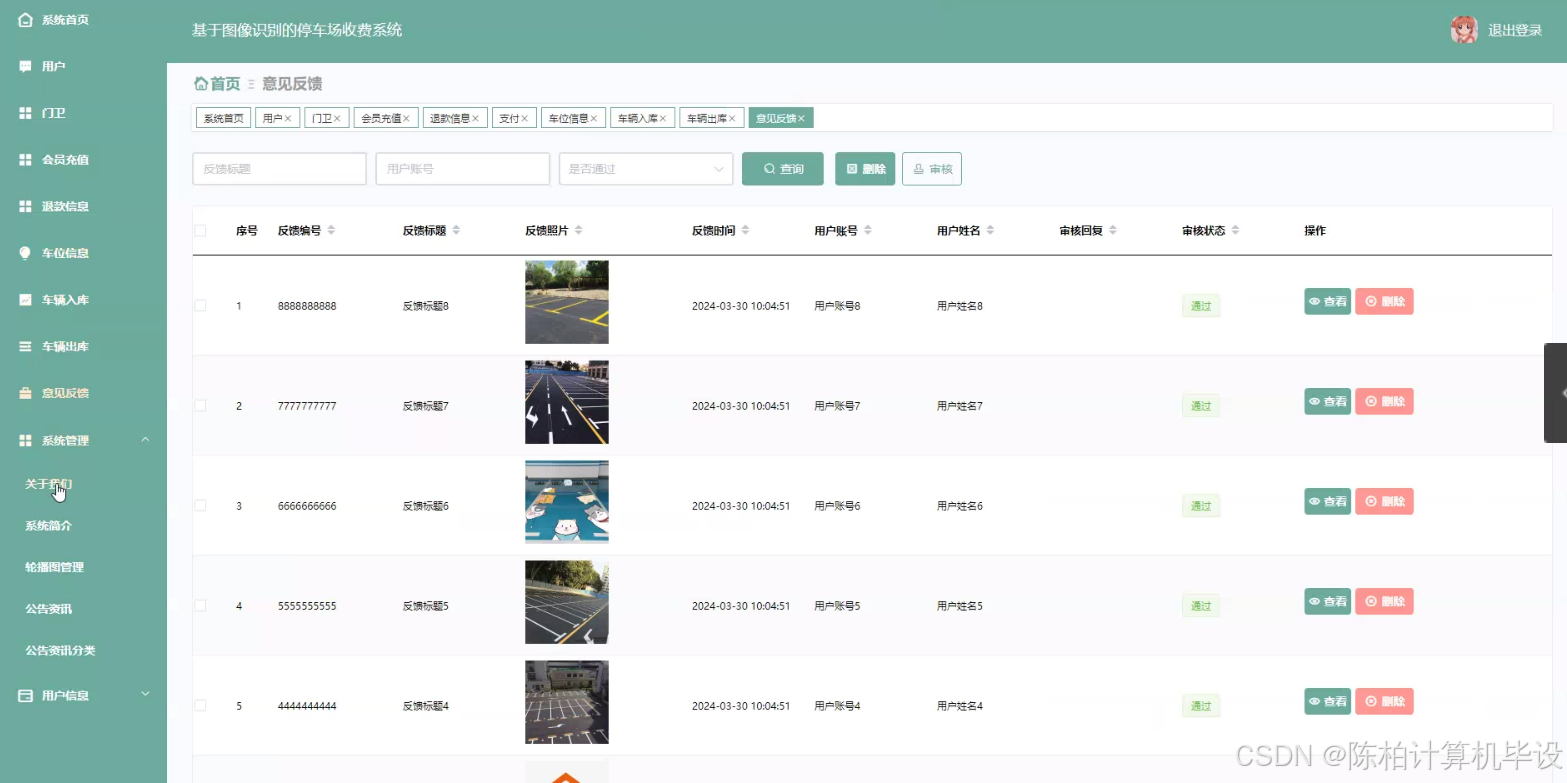Click 退出登录 to log out
Image resolution: width=1567 pixels, height=783 pixels.
(1515, 31)
